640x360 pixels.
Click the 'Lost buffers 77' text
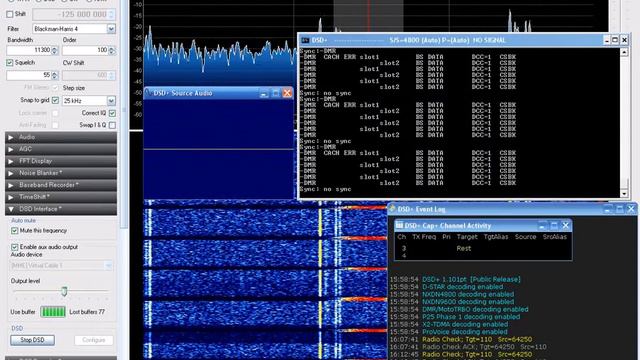87,312
